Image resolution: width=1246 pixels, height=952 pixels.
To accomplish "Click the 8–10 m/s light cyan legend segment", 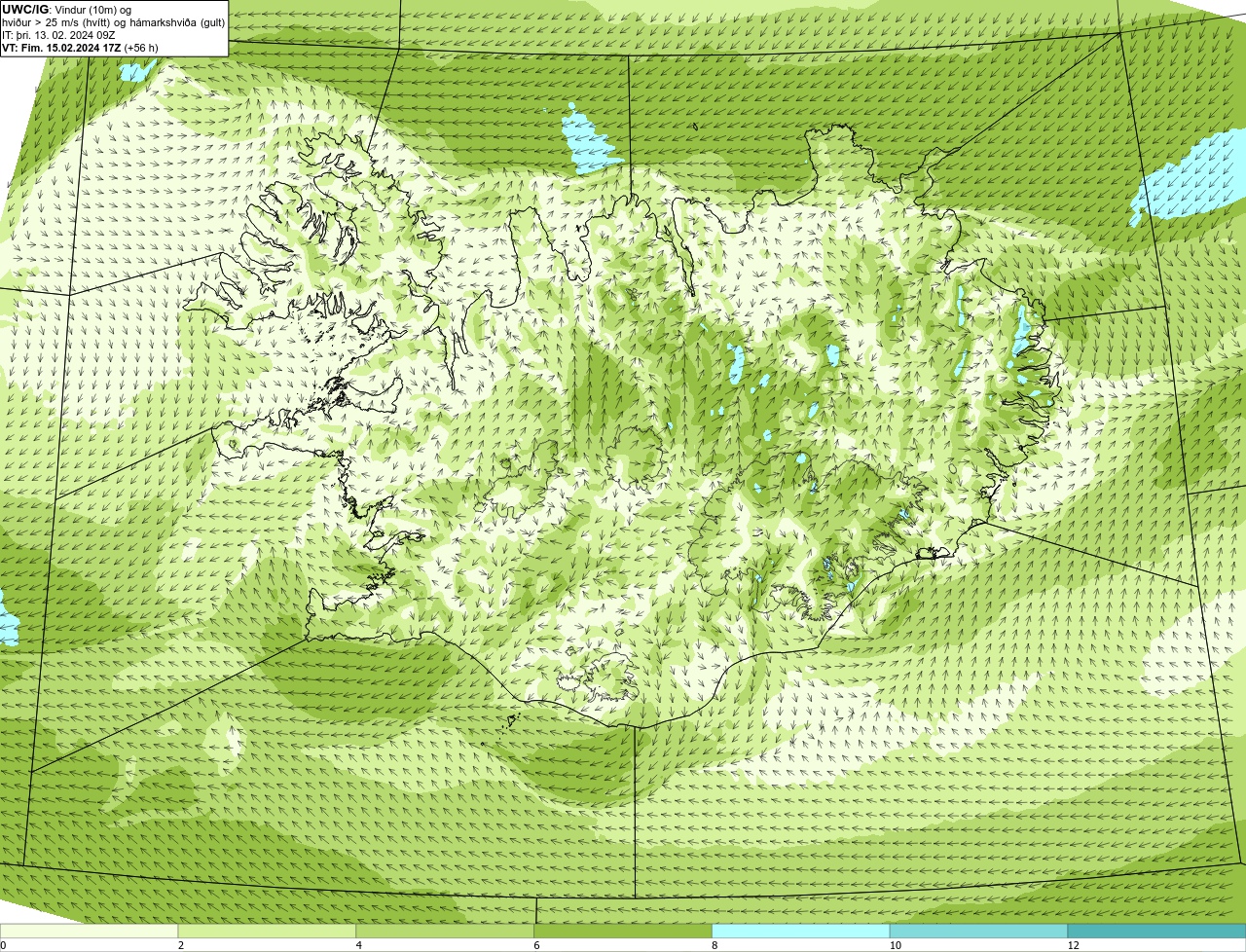I will click(x=801, y=931).
